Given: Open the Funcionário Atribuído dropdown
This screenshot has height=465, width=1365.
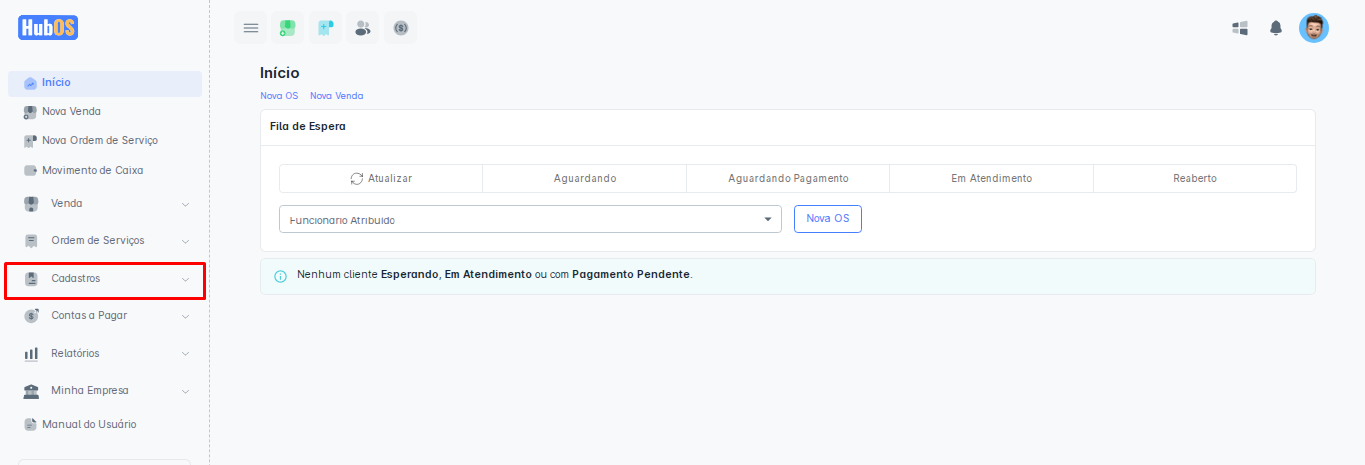Looking at the screenshot, I should 530,219.
